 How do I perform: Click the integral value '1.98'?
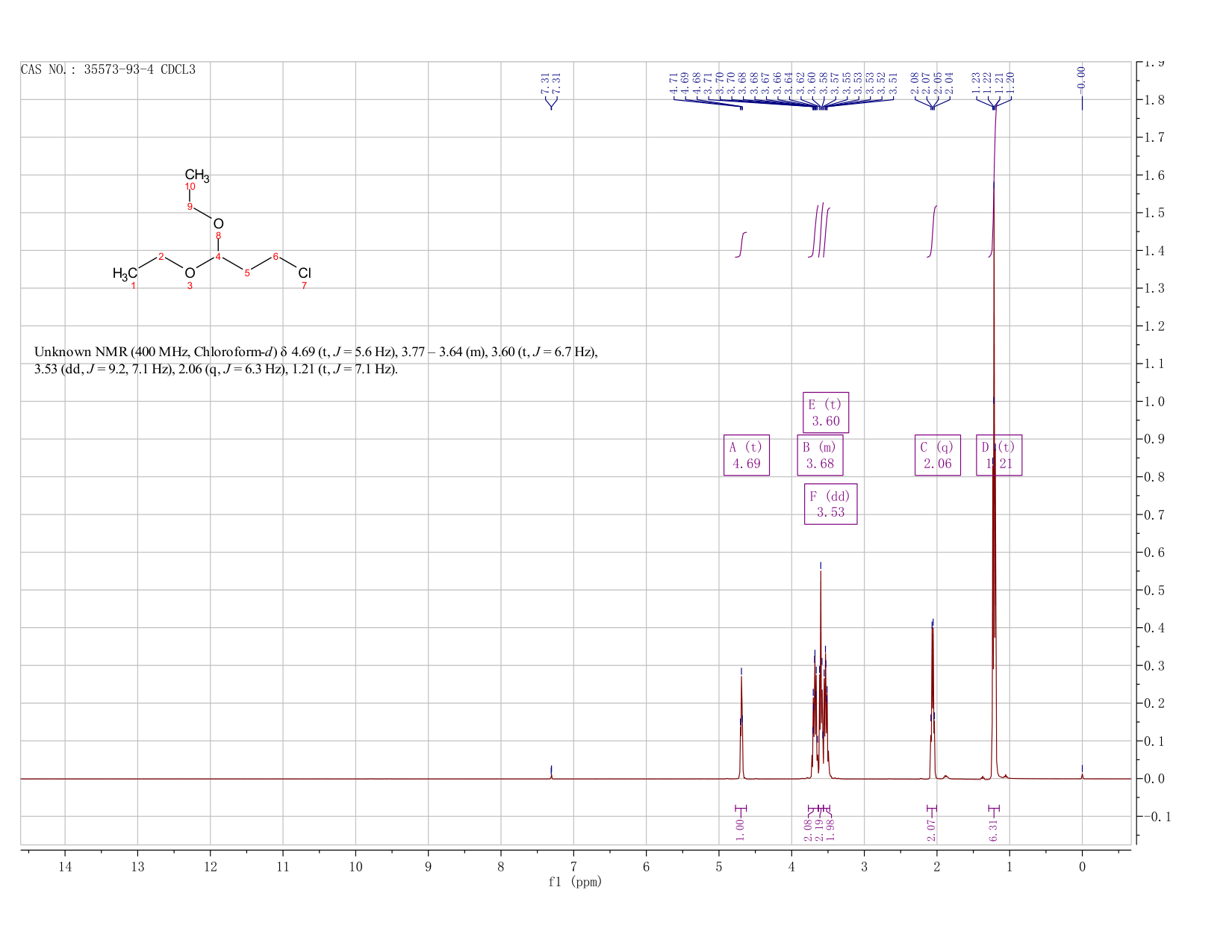830,830
